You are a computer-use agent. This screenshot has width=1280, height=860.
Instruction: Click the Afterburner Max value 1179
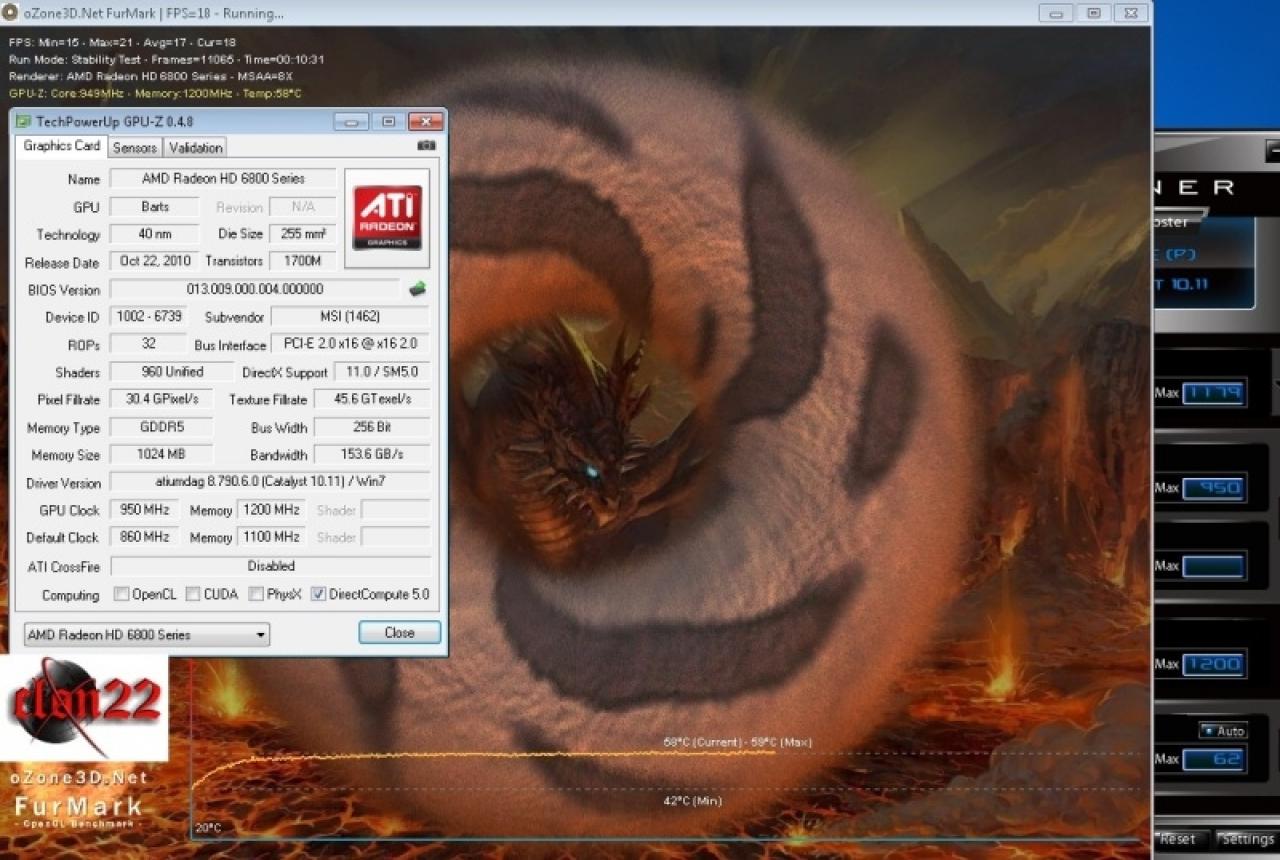(1214, 392)
